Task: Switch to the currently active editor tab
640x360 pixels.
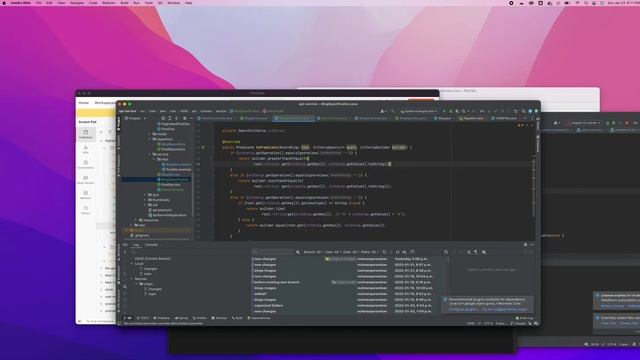Action: point(294,118)
